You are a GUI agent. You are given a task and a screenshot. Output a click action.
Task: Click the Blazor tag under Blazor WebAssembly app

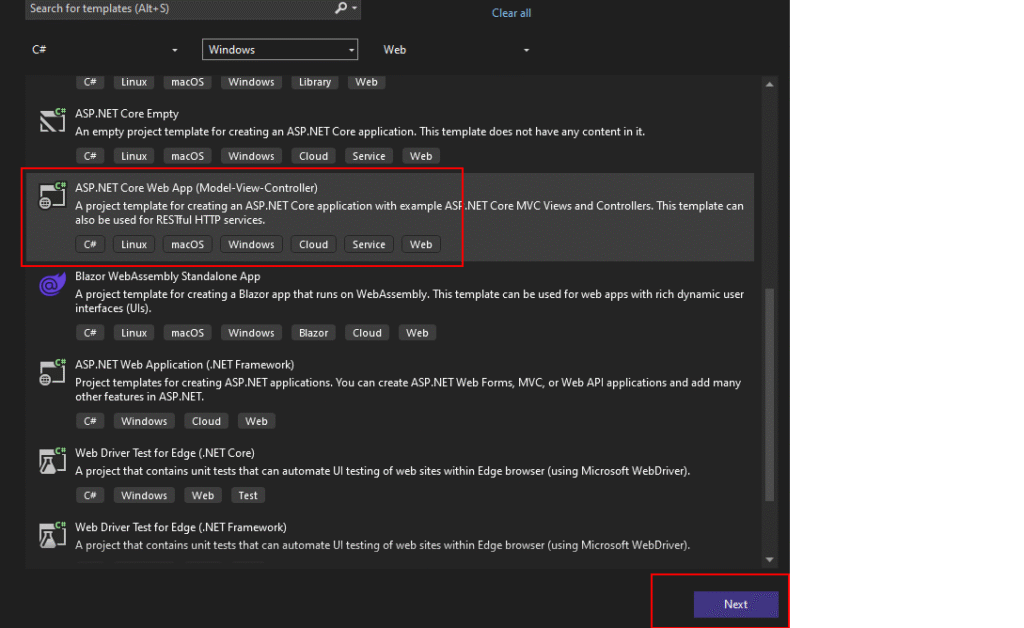[313, 333]
